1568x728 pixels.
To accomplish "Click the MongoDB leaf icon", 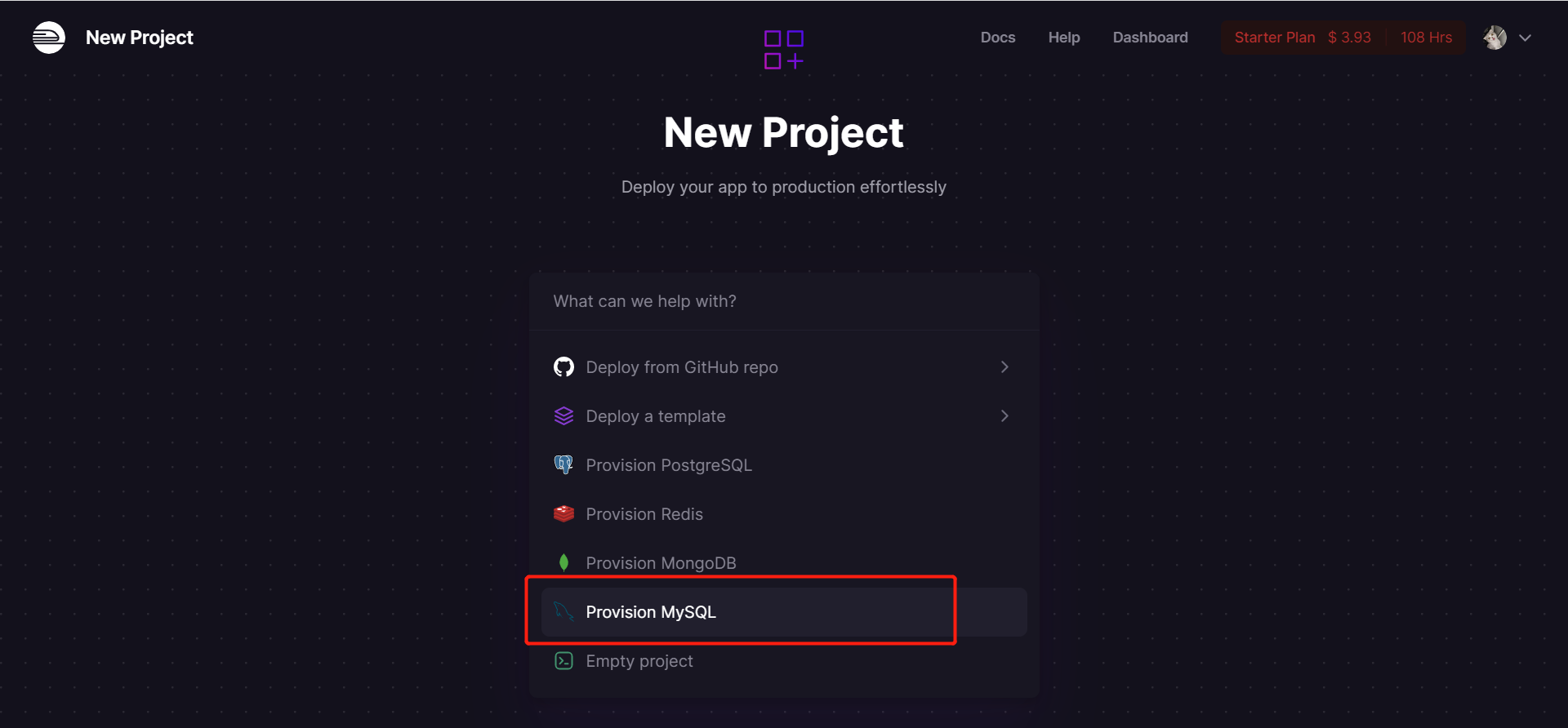I will [563, 562].
